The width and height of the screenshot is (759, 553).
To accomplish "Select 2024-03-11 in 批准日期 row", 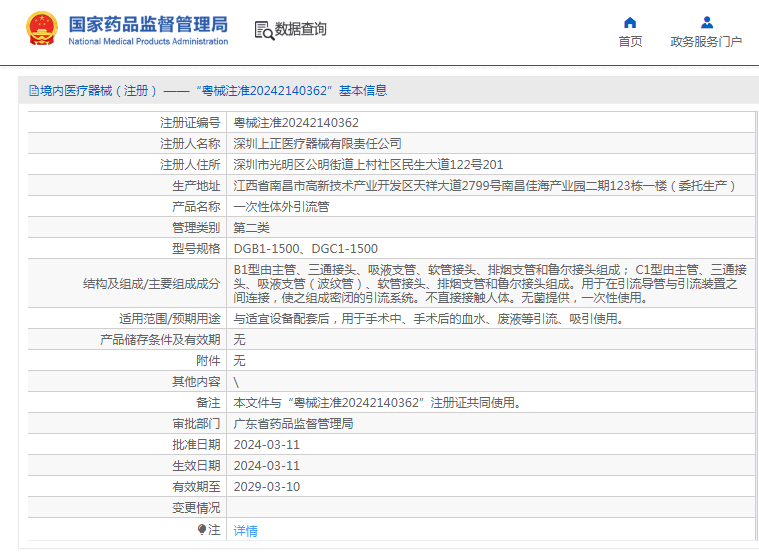I will (x=267, y=445).
